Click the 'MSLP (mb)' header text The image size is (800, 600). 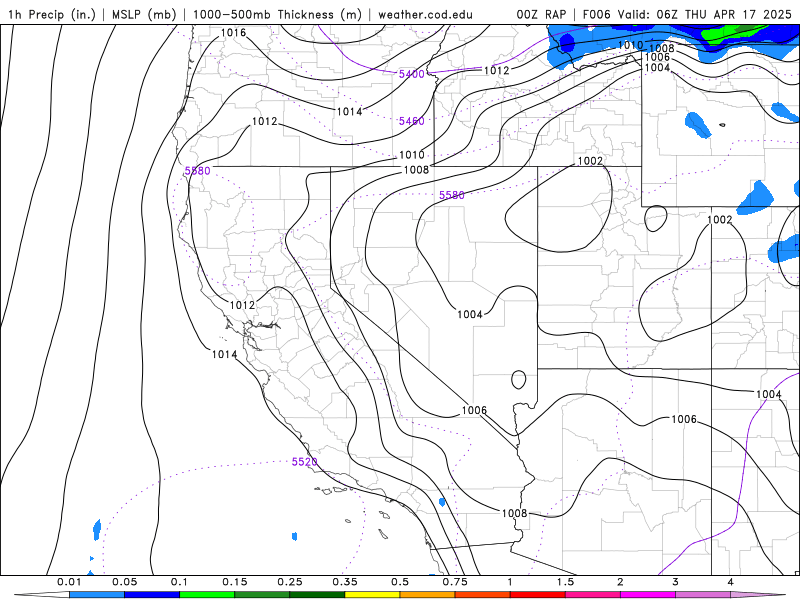[144, 14]
